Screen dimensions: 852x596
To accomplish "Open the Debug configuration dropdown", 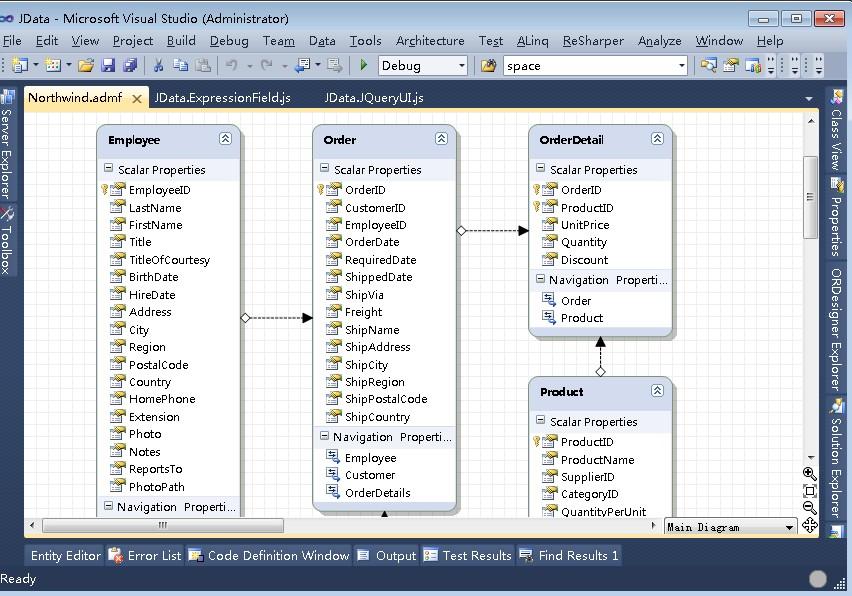I will pos(461,66).
